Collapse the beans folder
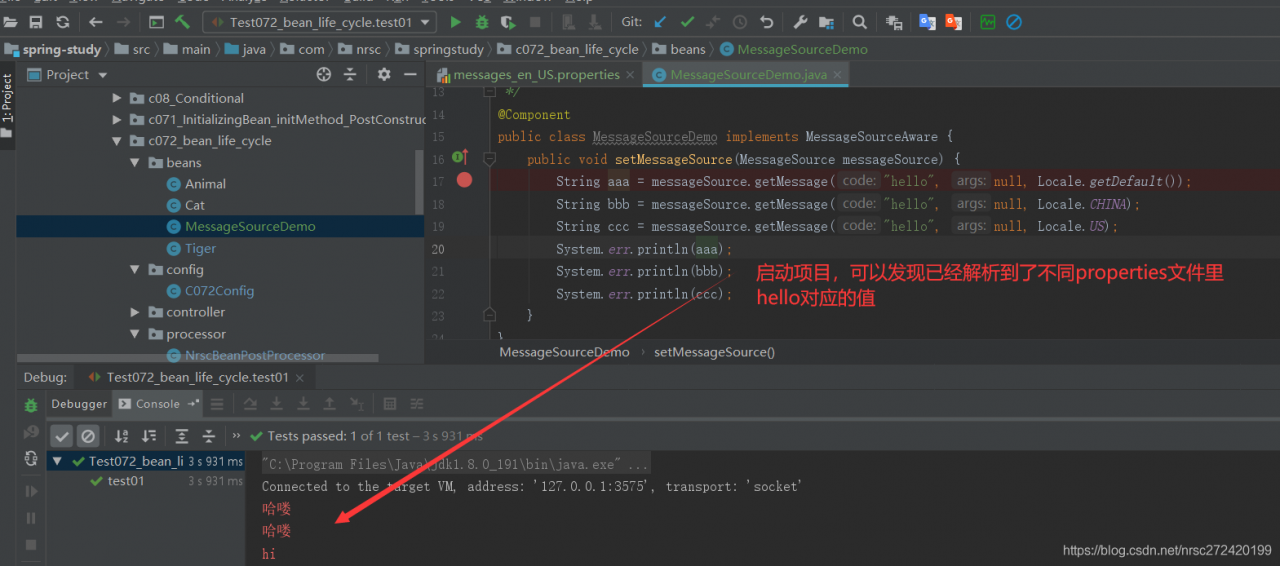Screen dimensions: 1280x566 [x=135, y=162]
